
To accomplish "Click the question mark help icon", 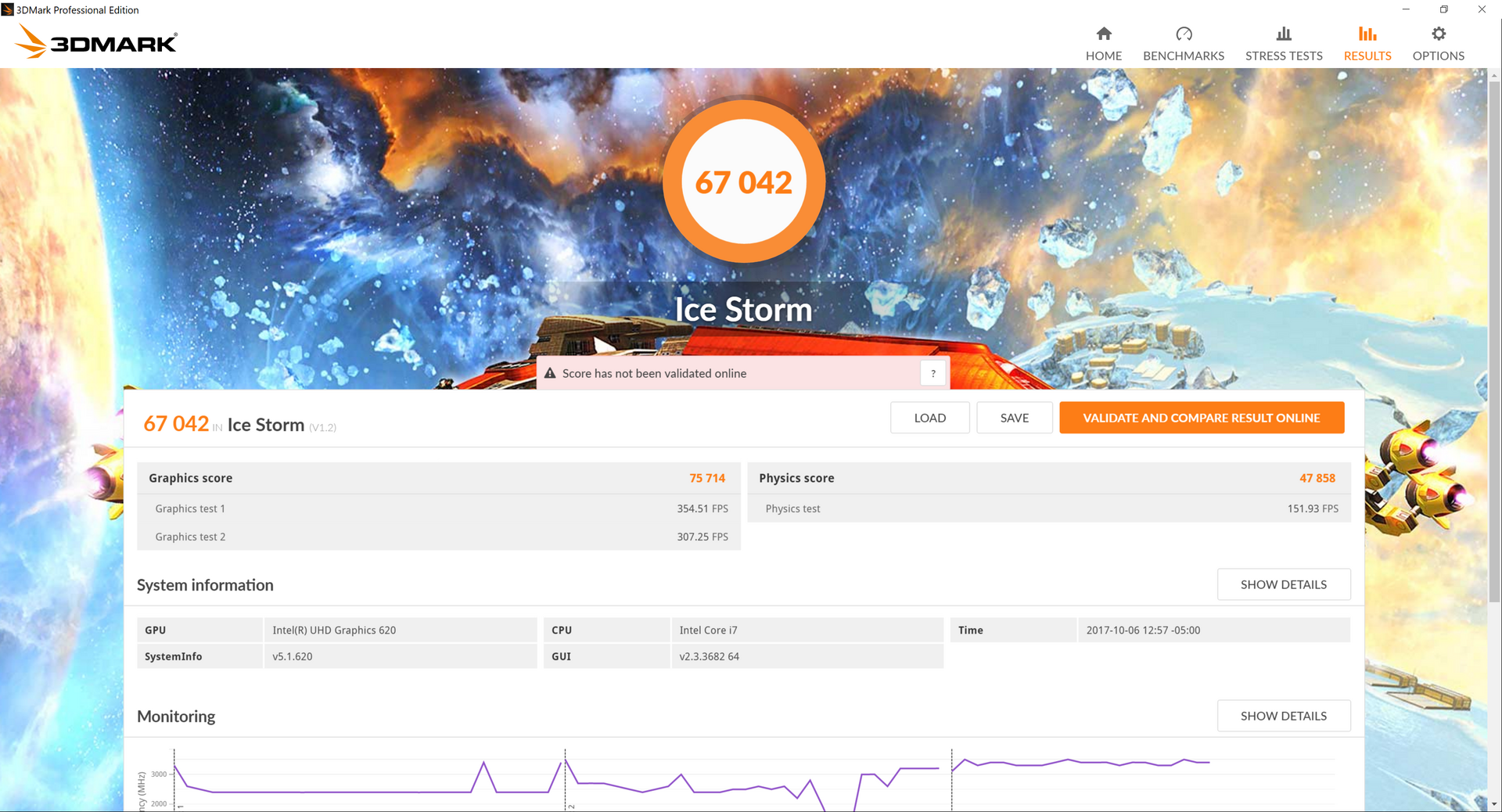I will point(932,374).
